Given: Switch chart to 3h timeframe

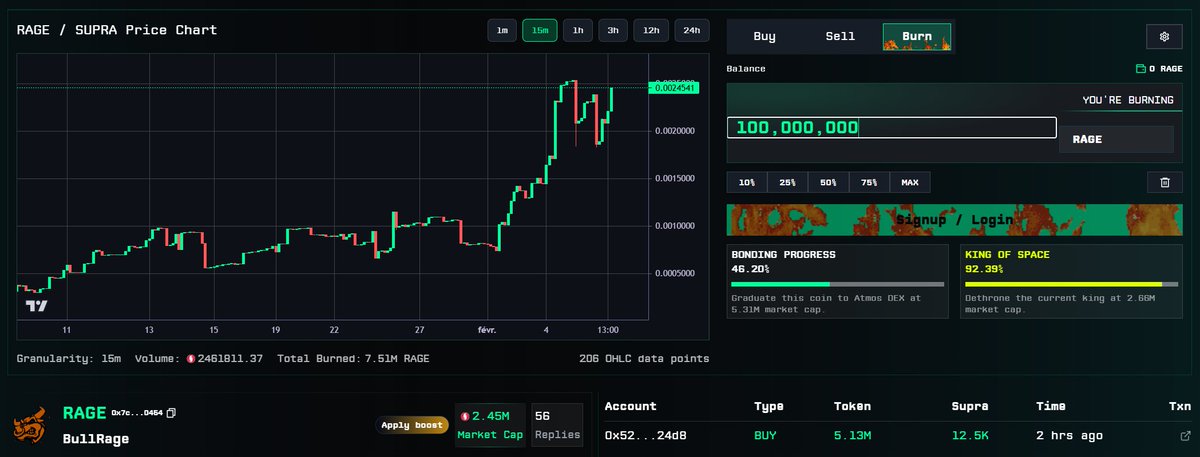Looking at the screenshot, I should (613, 30).
